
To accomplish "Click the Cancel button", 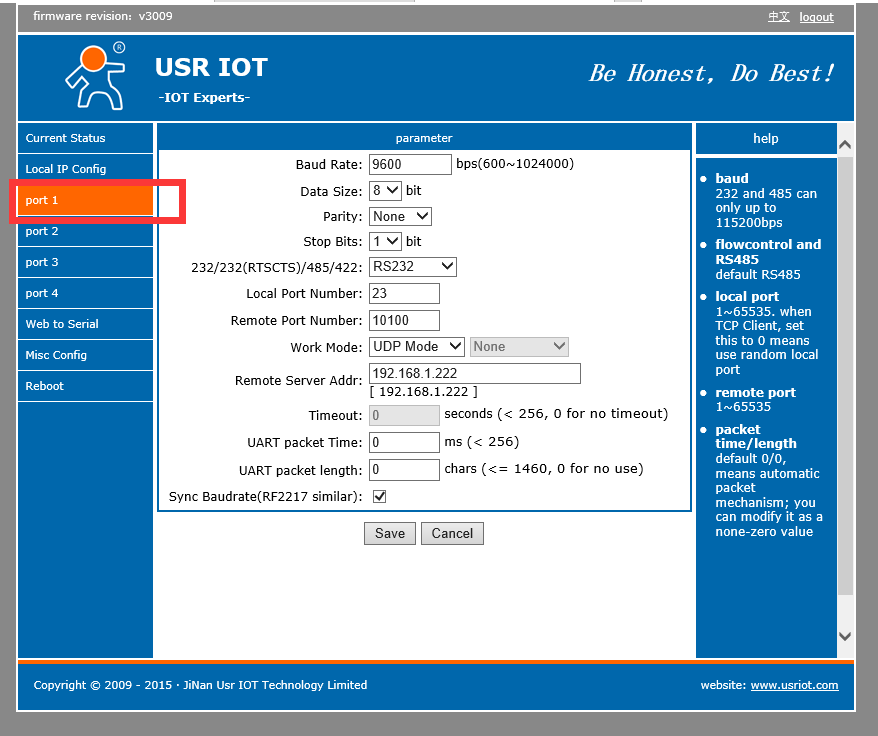I will click(x=452, y=533).
